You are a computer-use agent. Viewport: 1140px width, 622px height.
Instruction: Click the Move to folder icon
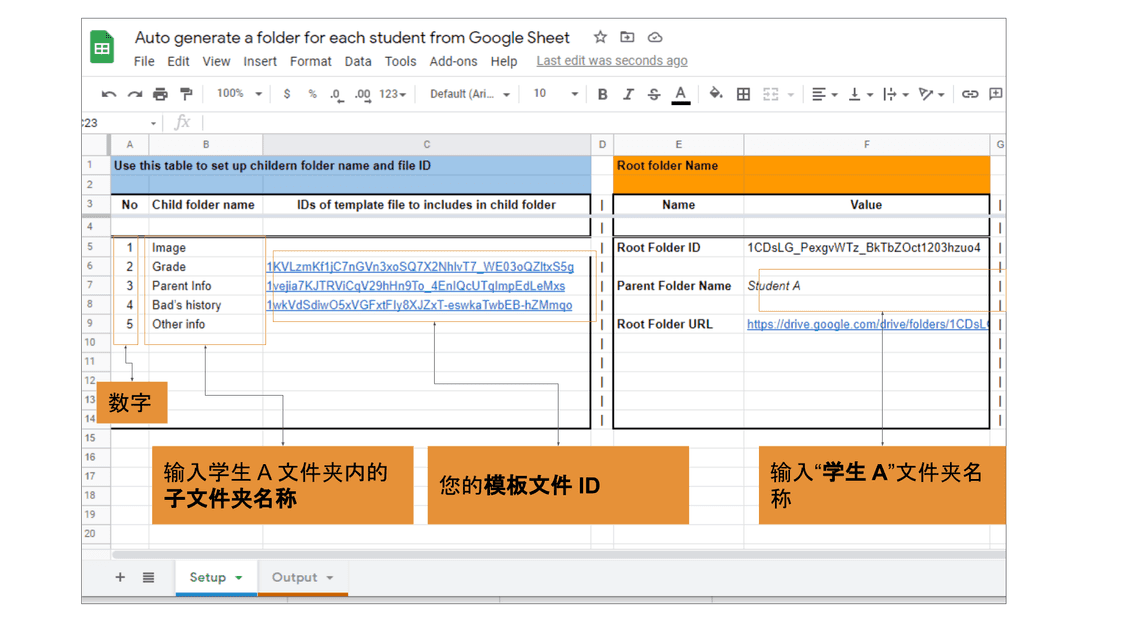coord(627,37)
